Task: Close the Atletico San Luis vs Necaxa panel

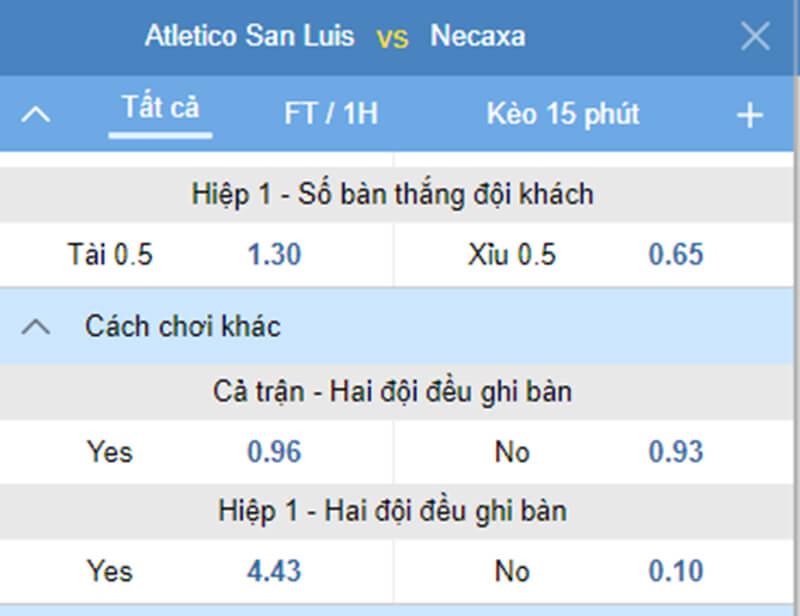Action: 755,37
